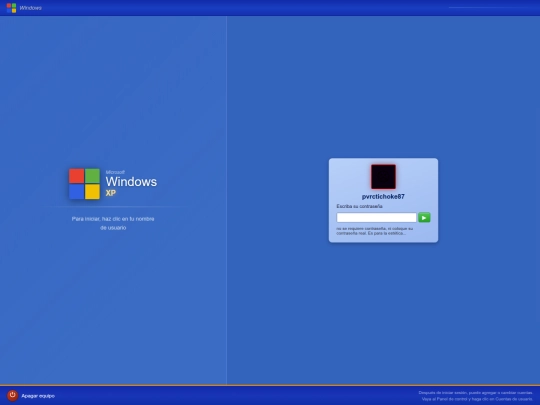Click the username pvrctichoke87
This screenshot has height=405, width=540.
click(383, 197)
